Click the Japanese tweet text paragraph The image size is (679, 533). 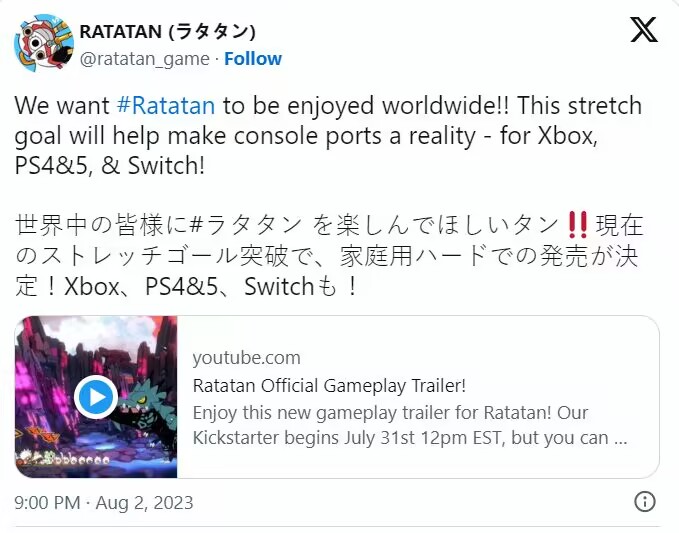coord(329,255)
